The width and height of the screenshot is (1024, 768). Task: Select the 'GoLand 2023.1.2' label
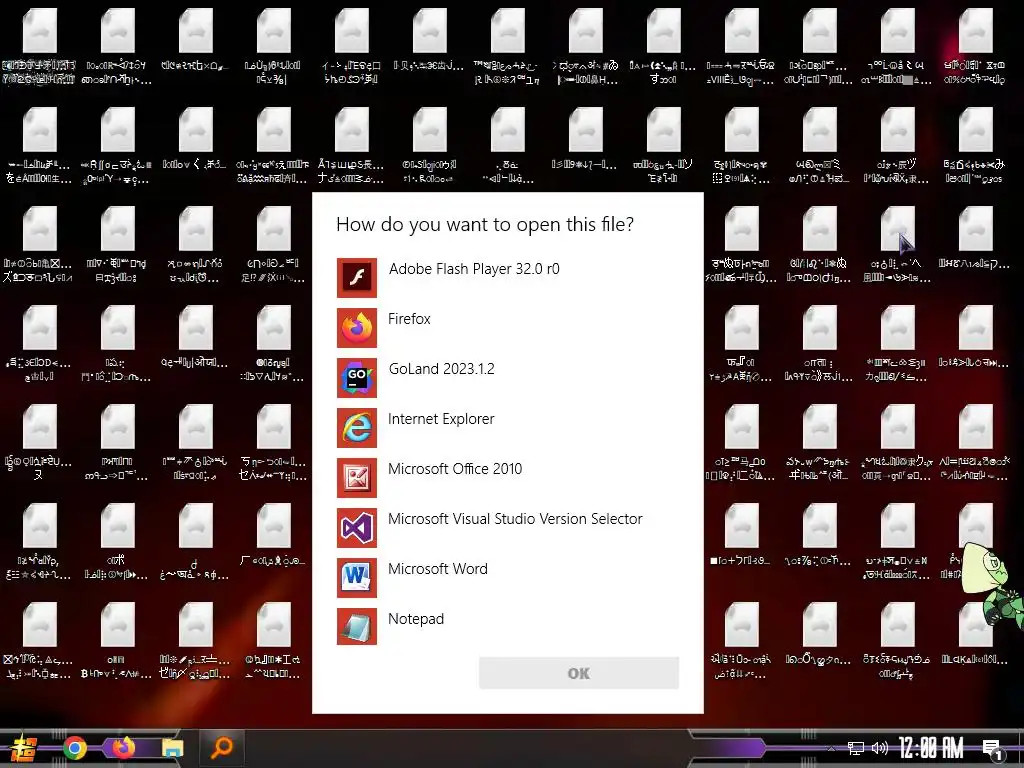click(441, 369)
